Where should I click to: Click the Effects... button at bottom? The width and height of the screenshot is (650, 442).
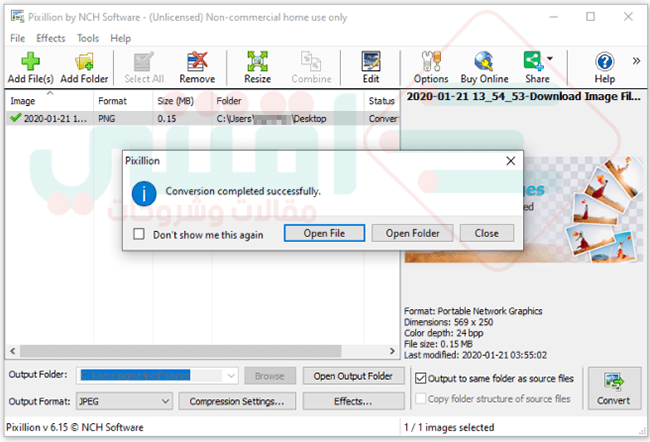click(x=353, y=401)
